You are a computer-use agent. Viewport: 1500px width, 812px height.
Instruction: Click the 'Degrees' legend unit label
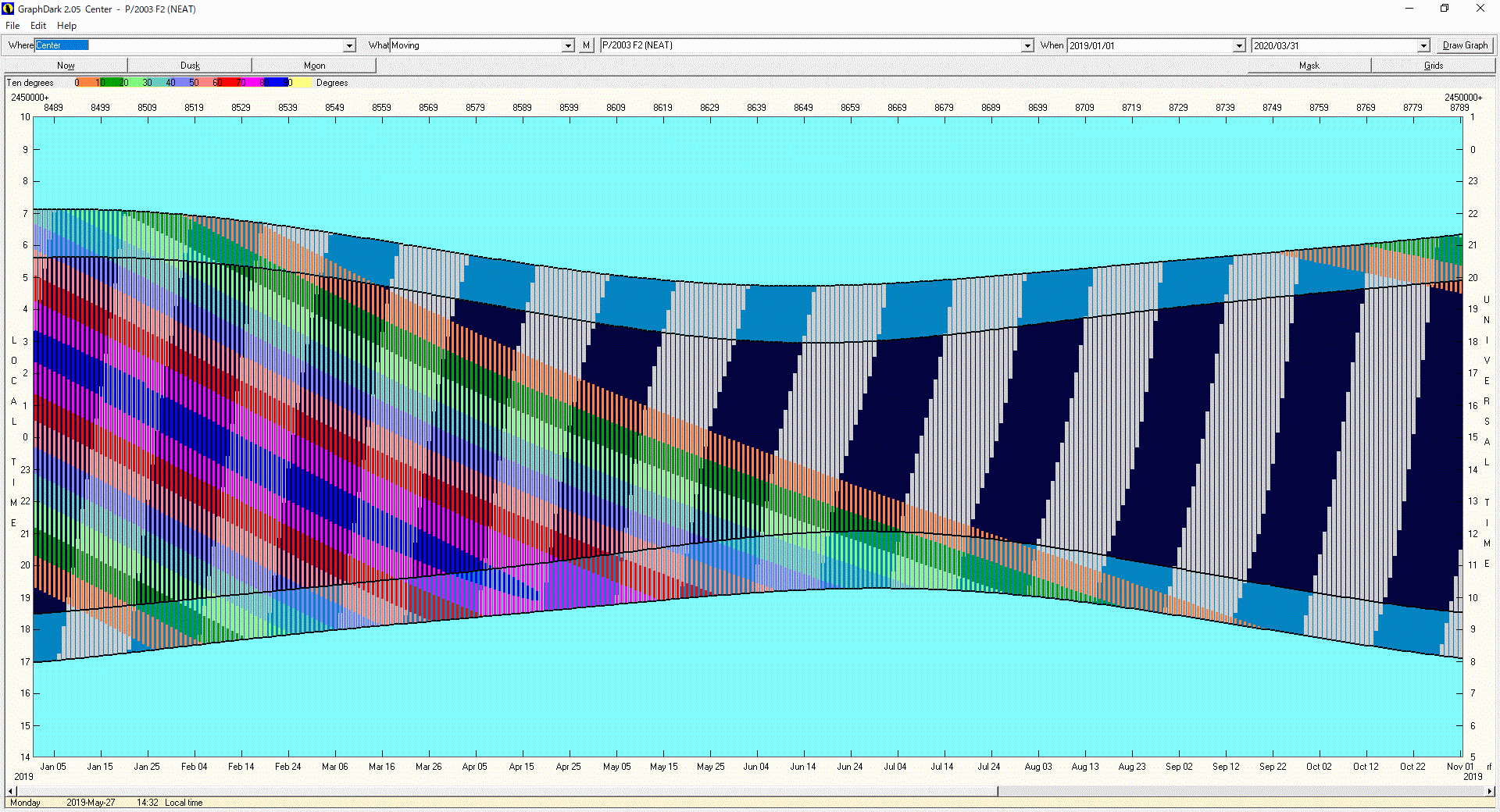coord(332,83)
